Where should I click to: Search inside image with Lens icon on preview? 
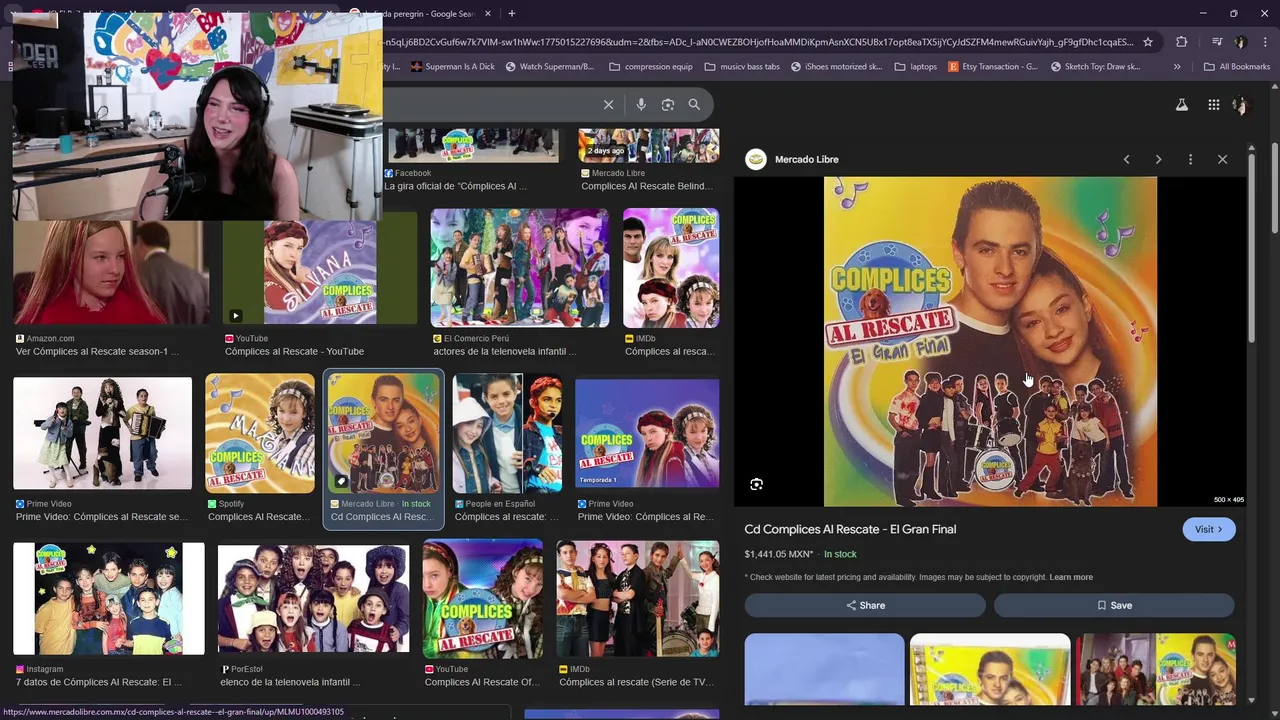pos(756,484)
